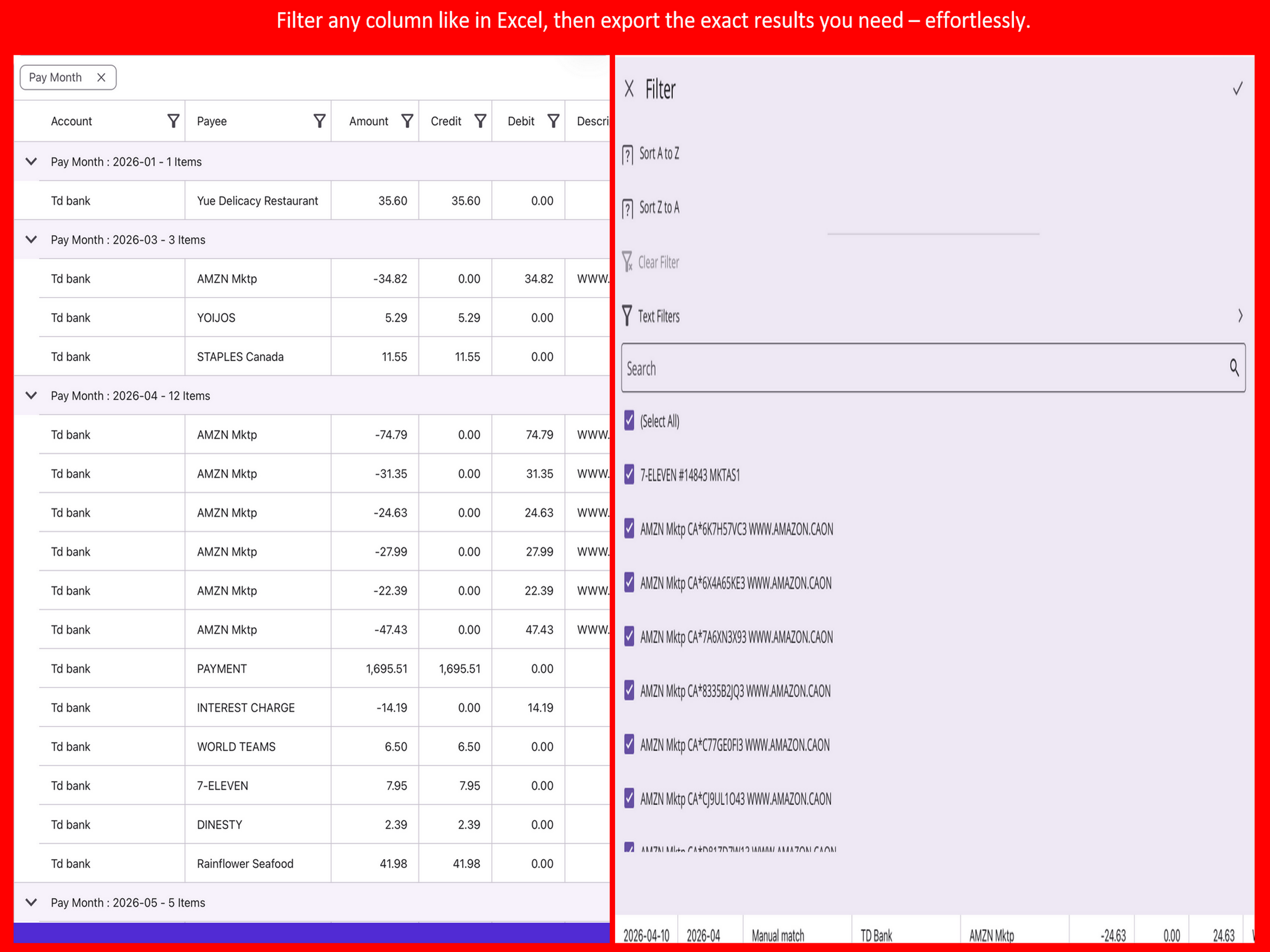Collapse the Pay Month 2026-04 group

click(31, 396)
